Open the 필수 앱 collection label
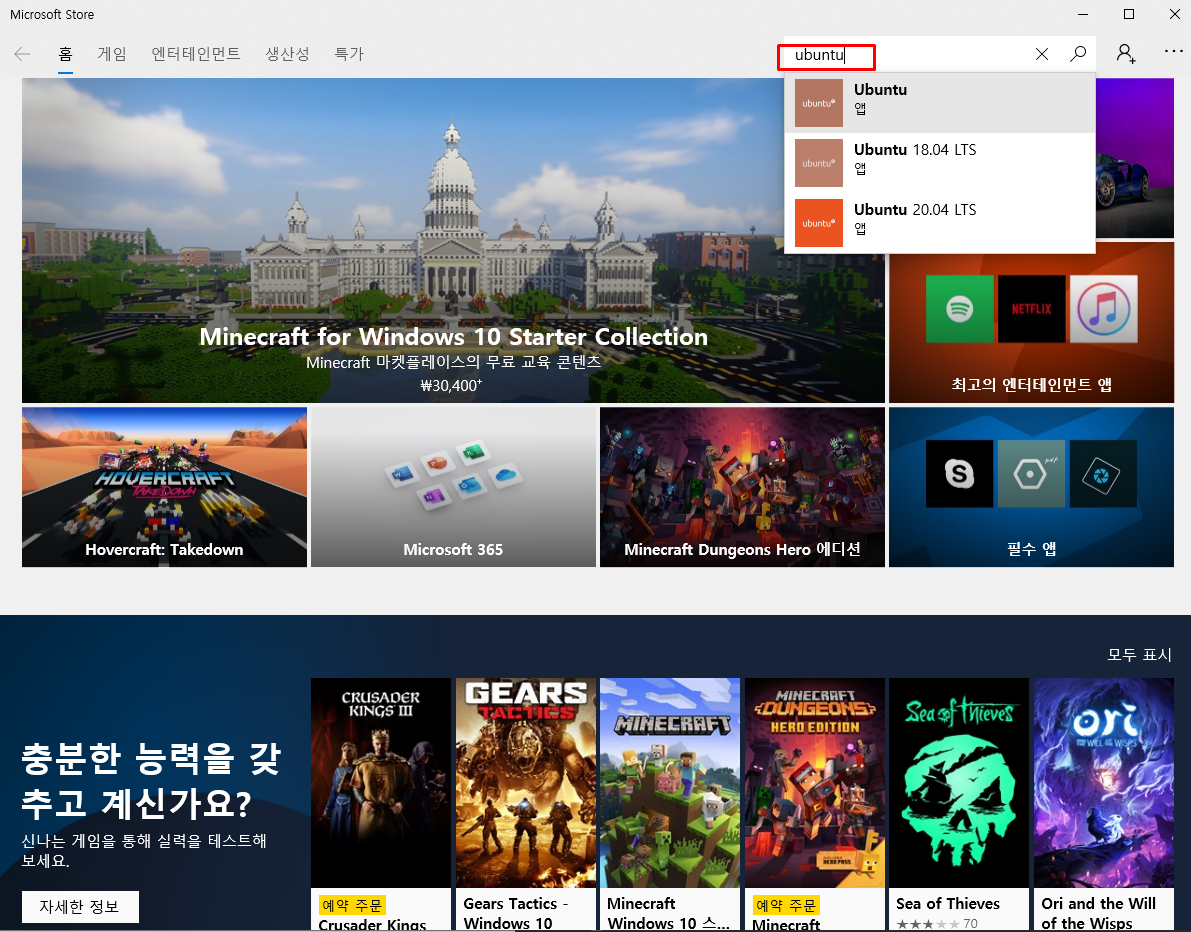Viewport: 1191px width, 932px height. coord(1031,548)
